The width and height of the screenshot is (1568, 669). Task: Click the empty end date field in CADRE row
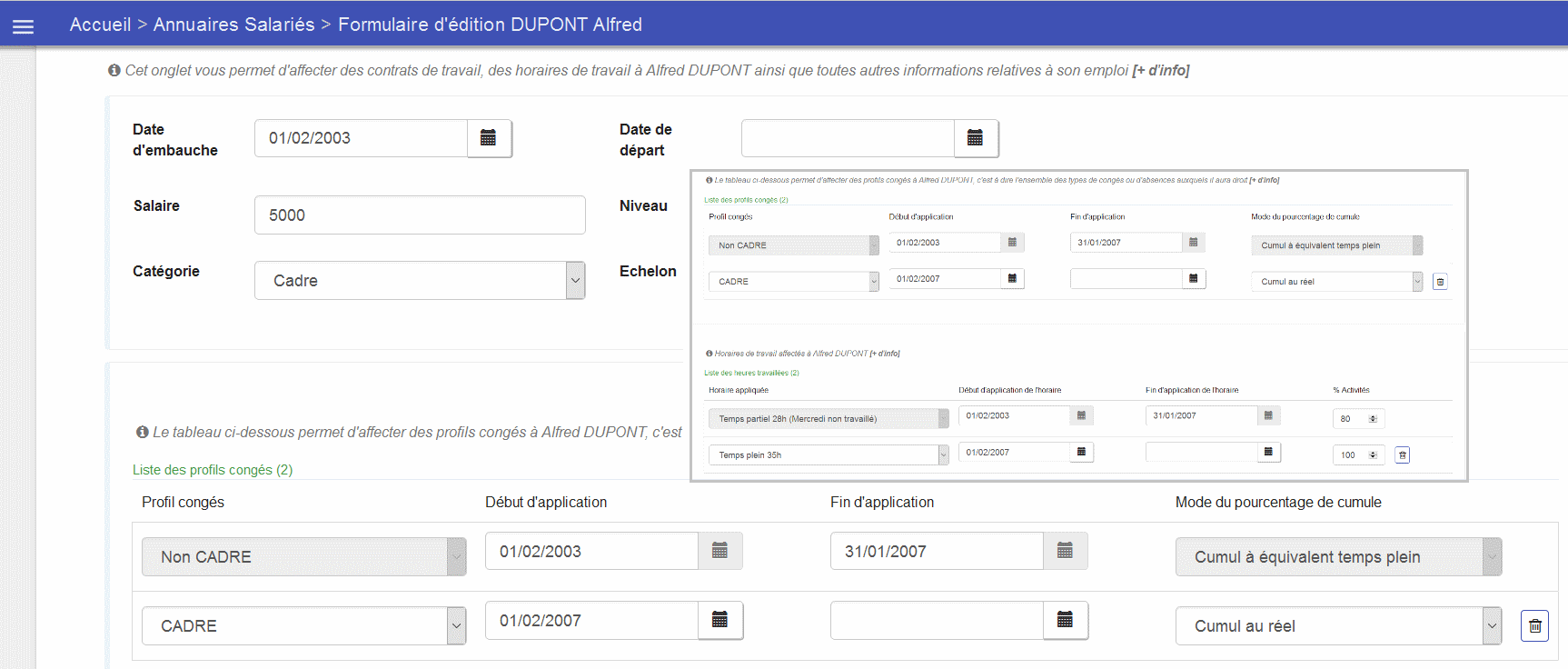[x=937, y=620]
